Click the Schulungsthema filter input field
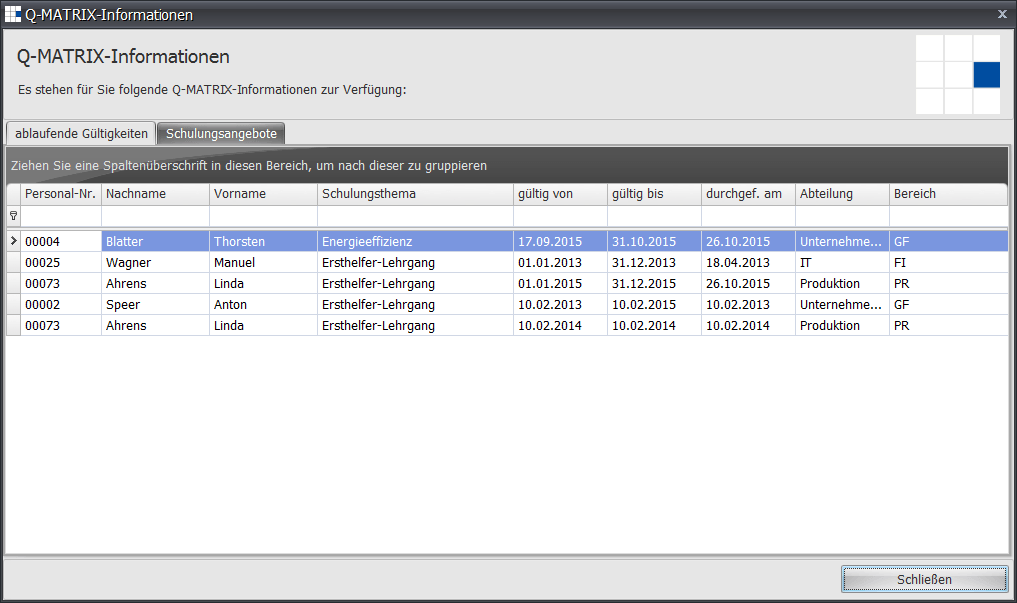The height and width of the screenshot is (603, 1017). click(415, 216)
